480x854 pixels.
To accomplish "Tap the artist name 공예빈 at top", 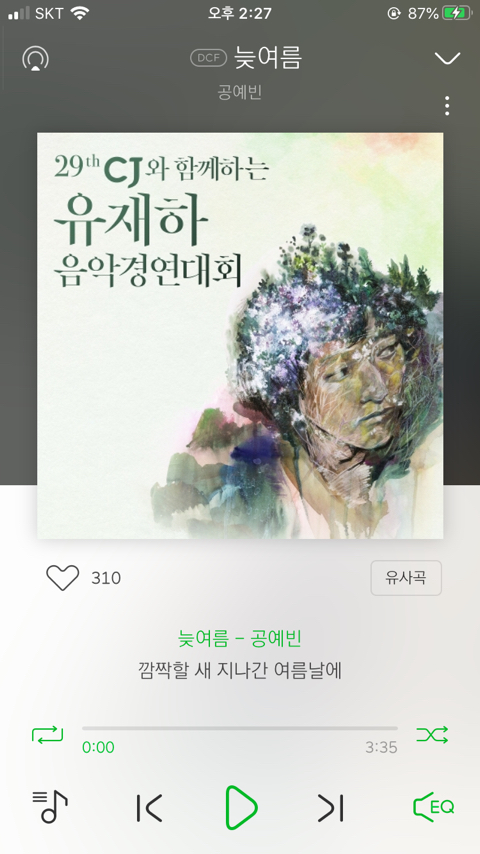I will pyautogui.click(x=240, y=92).
